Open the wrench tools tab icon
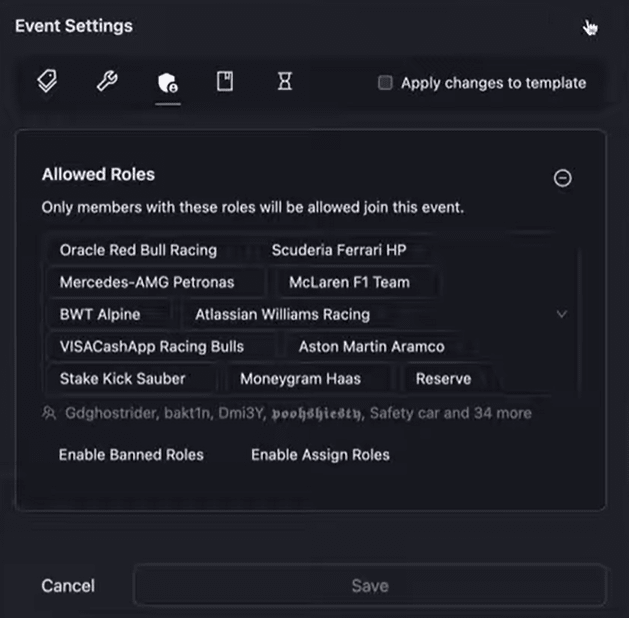629x618 pixels. [x=107, y=82]
